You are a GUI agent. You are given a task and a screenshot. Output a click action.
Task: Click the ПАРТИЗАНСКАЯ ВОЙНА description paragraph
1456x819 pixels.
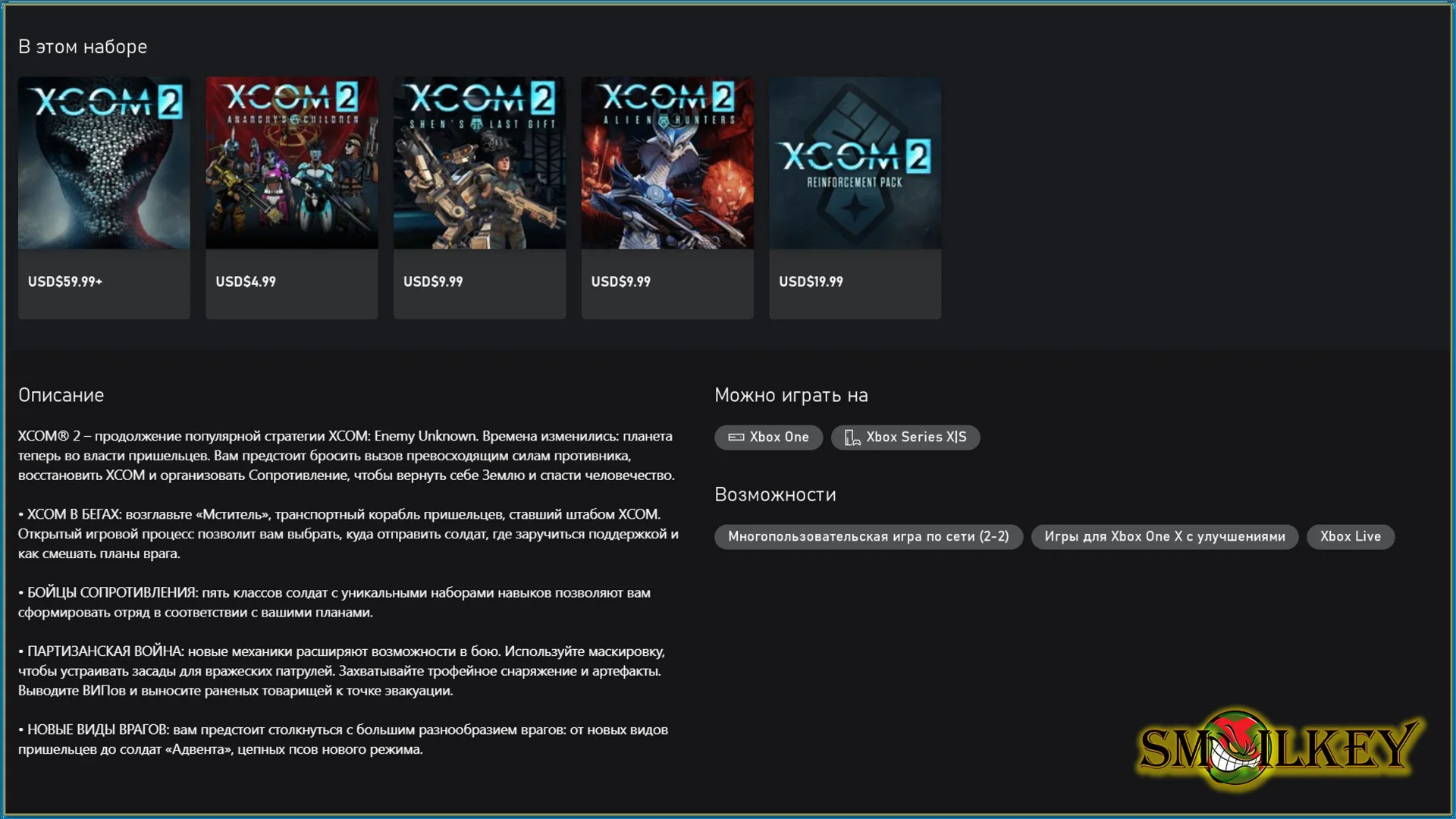click(x=341, y=670)
